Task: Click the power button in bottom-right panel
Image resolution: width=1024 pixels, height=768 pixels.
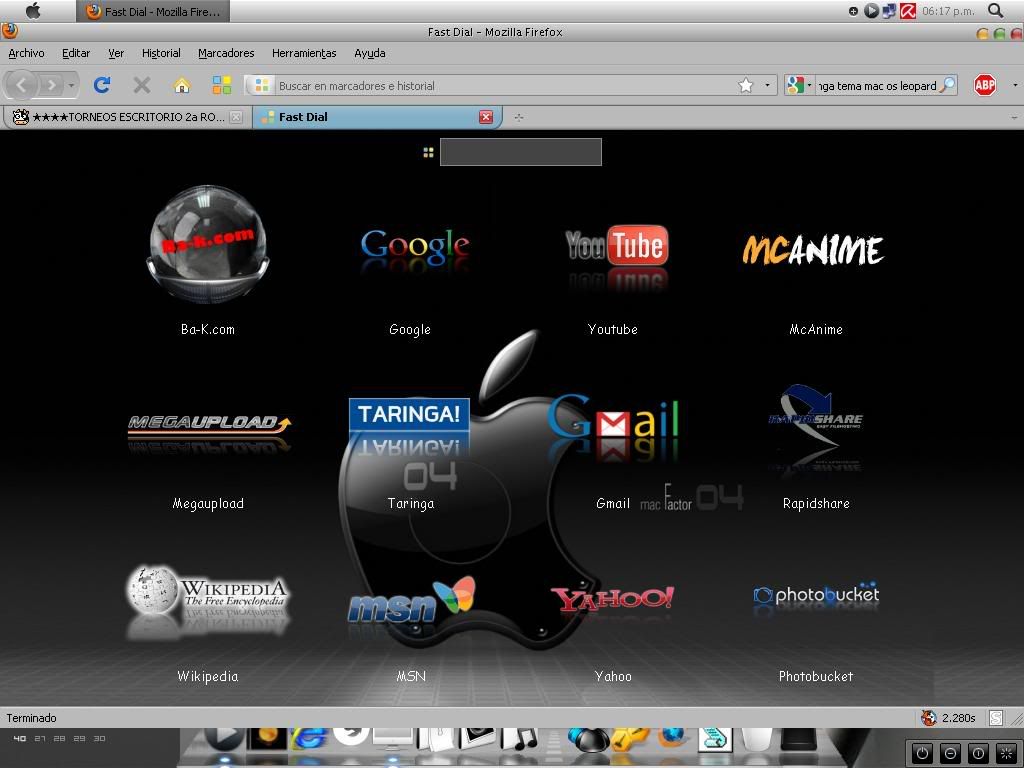Action: pos(922,753)
